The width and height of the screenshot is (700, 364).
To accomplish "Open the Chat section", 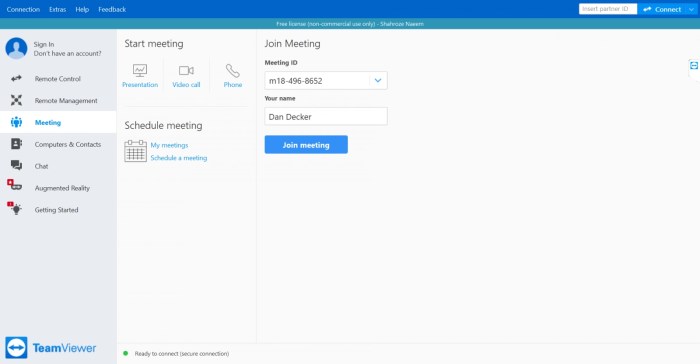I will (42, 166).
